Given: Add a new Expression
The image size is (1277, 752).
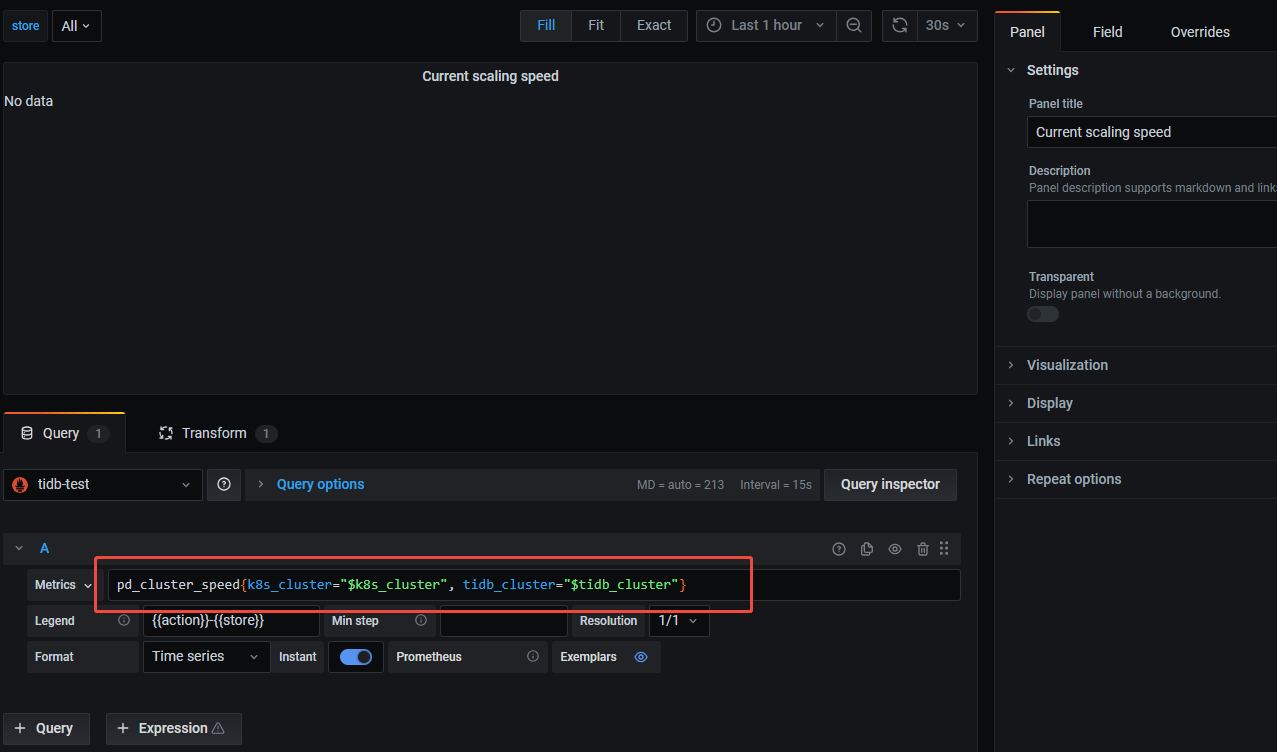Looking at the screenshot, I should point(173,728).
